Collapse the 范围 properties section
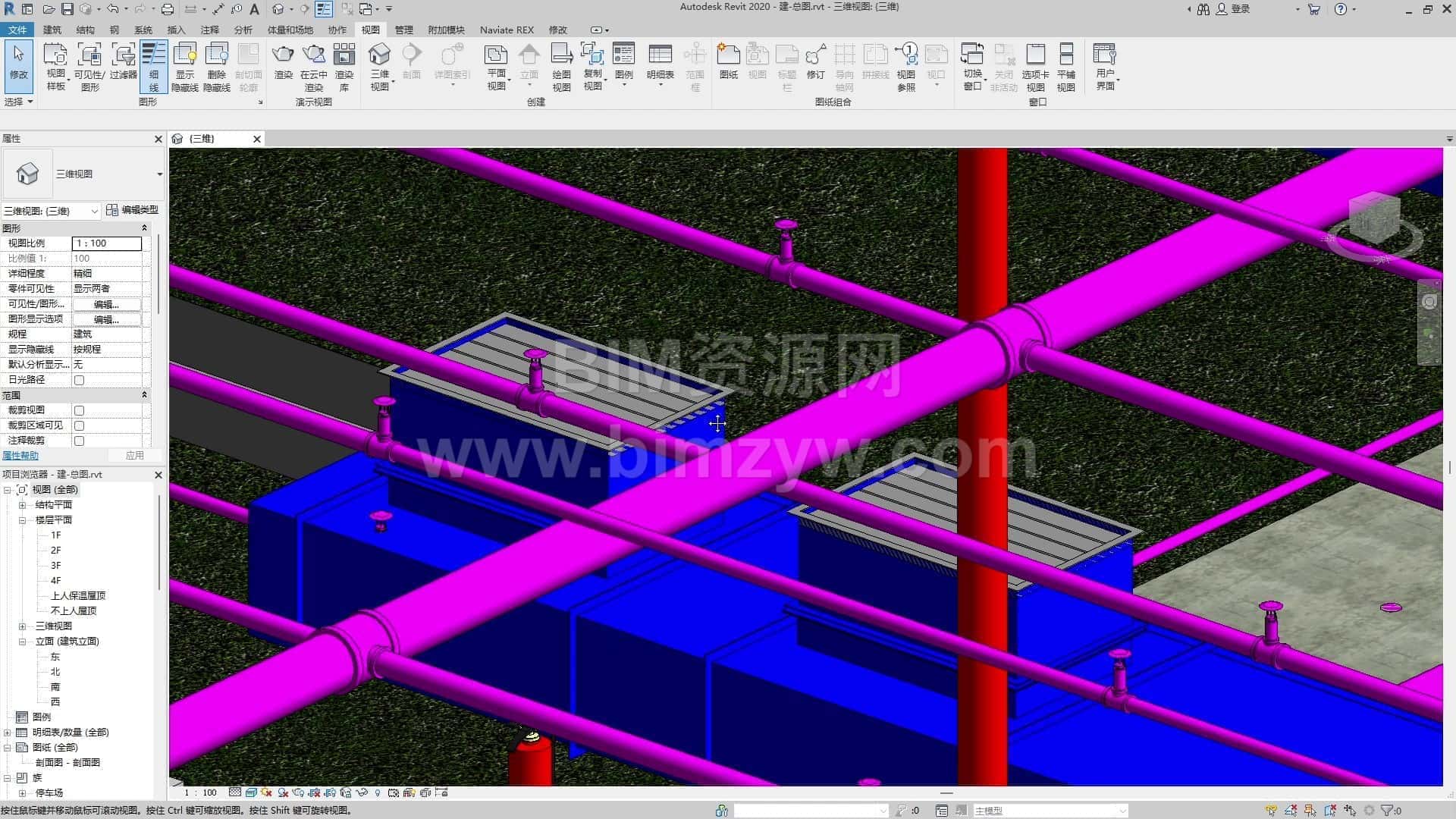Viewport: 1456px width, 819px height. click(x=144, y=395)
